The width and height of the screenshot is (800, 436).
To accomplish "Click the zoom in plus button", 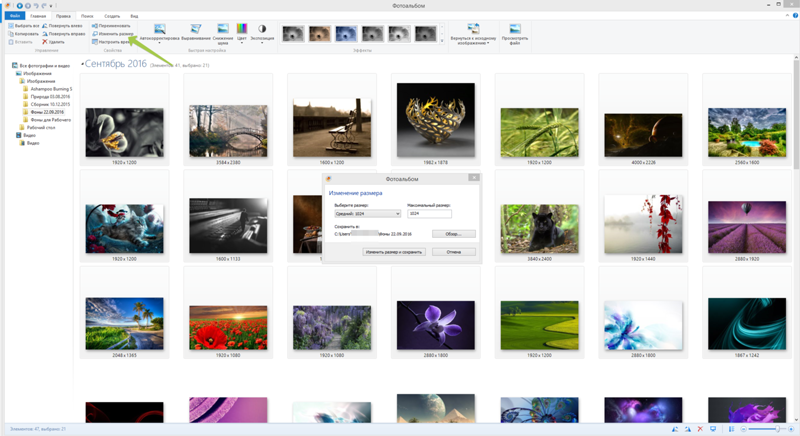I will (x=791, y=429).
